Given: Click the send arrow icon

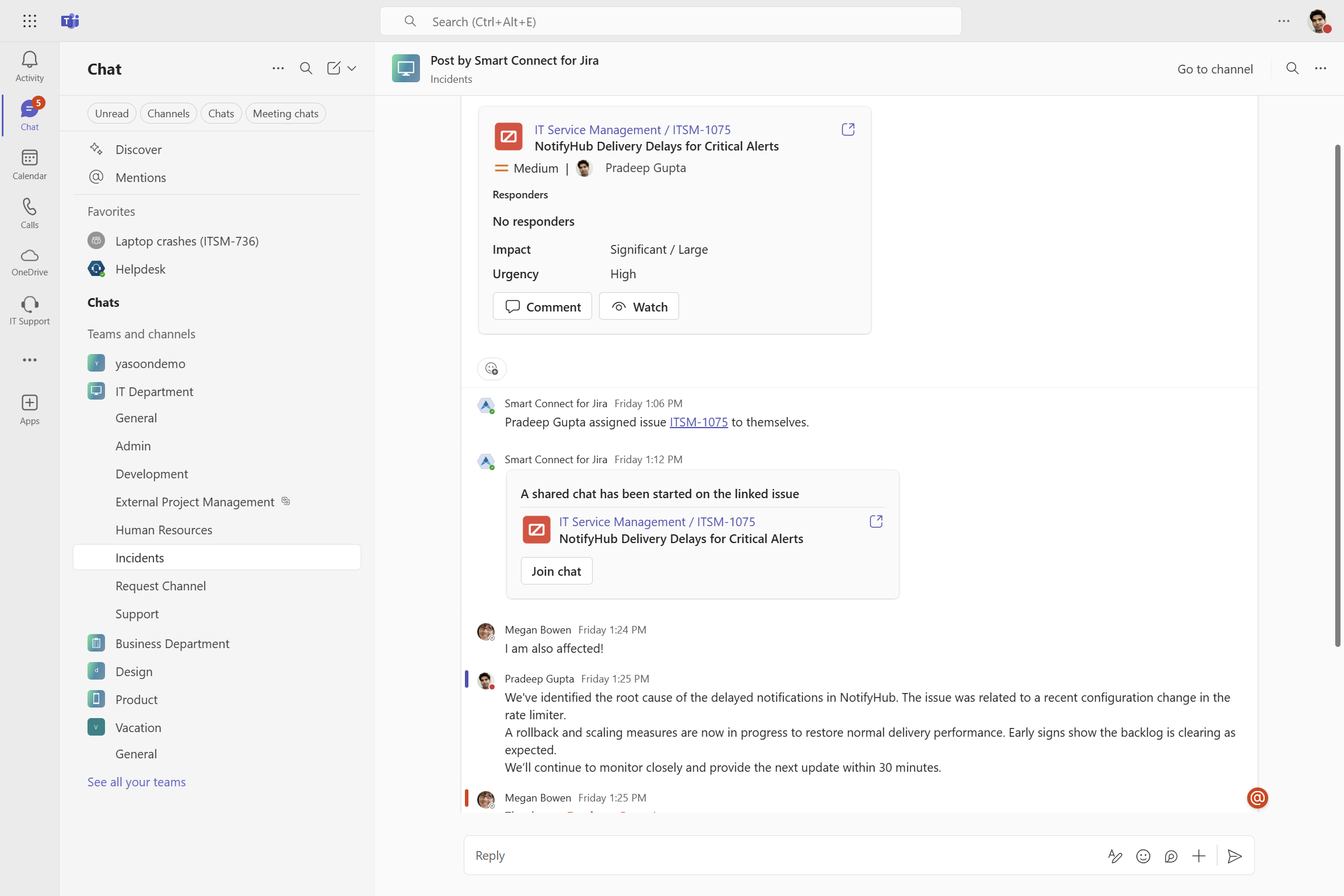Looking at the screenshot, I should click(1234, 856).
